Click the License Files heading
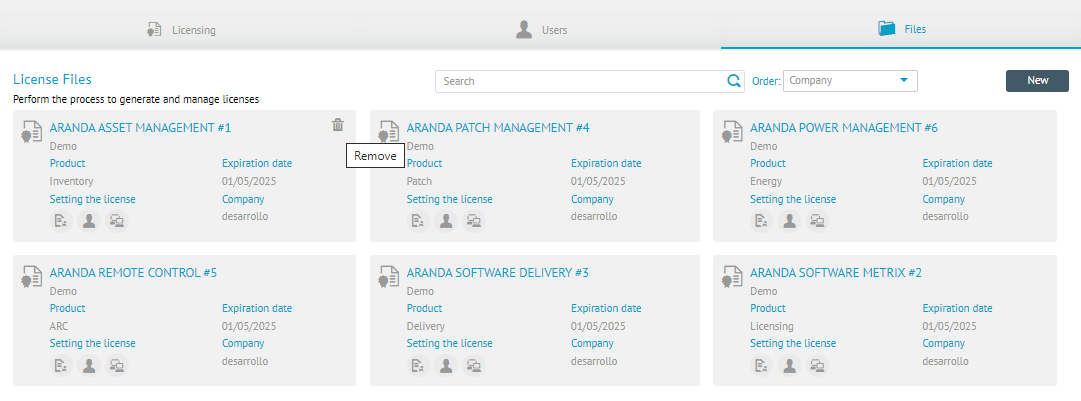The width and height of the screenshot is (1081, 401). (52, 80)
